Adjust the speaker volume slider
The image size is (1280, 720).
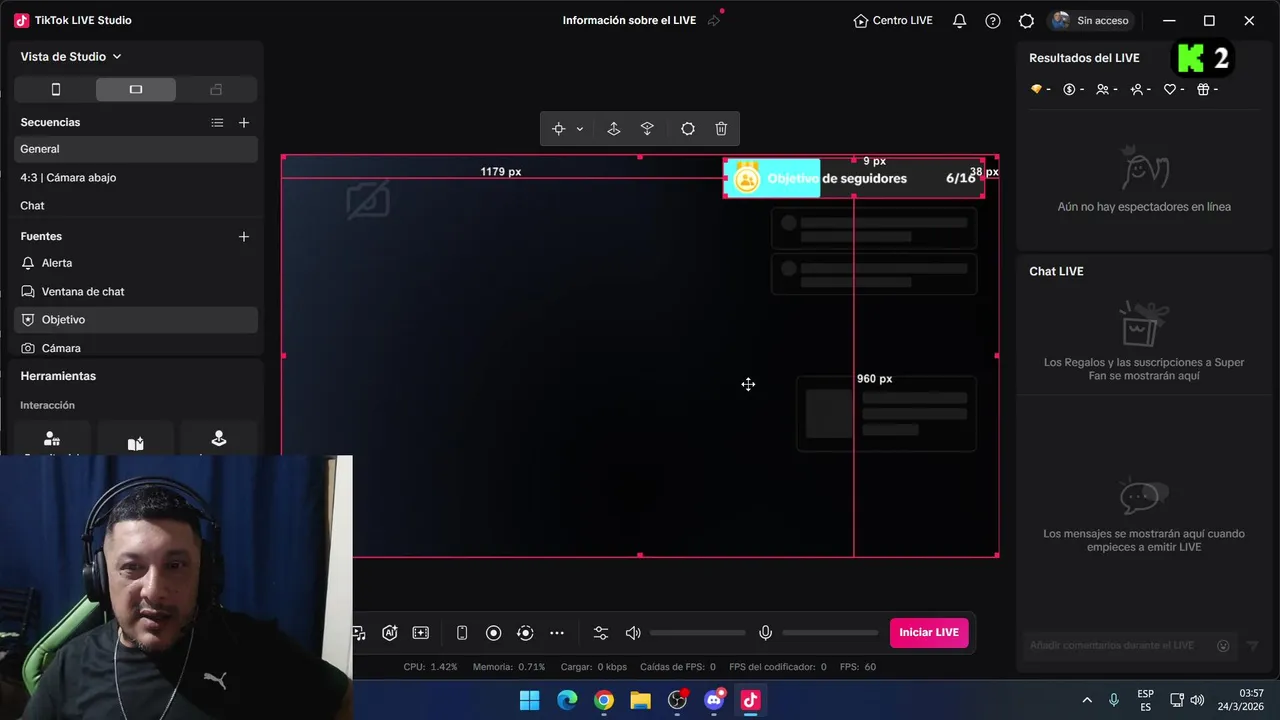[698, 633]
